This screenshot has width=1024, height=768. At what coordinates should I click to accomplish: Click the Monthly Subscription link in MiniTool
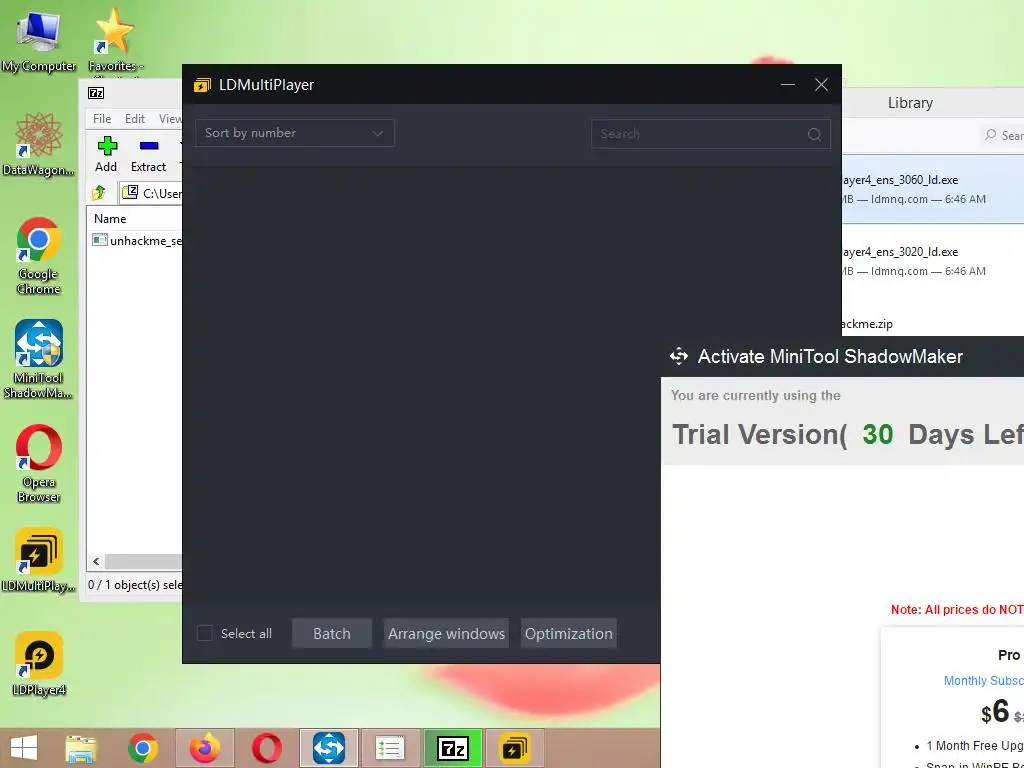pyautogui.click(x=984, y=680)
